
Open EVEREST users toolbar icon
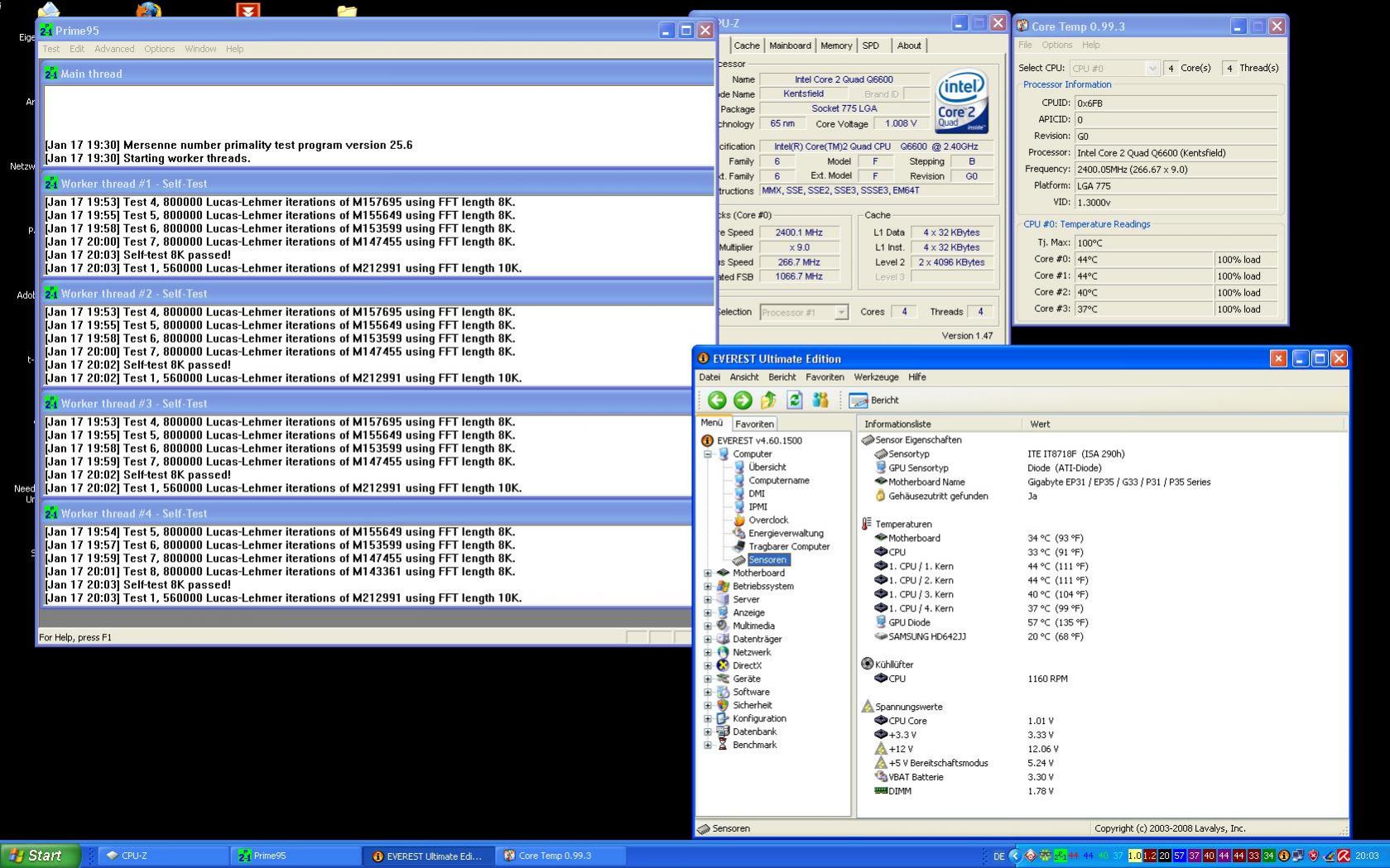pos(820,400)
